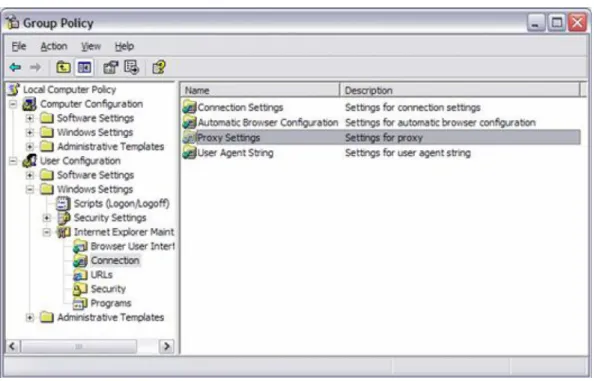Viewport: 594px width, 381px height.
Task: Click the Group Policy title bar icon
Action: pyautogui.click(x=12, y=22)
